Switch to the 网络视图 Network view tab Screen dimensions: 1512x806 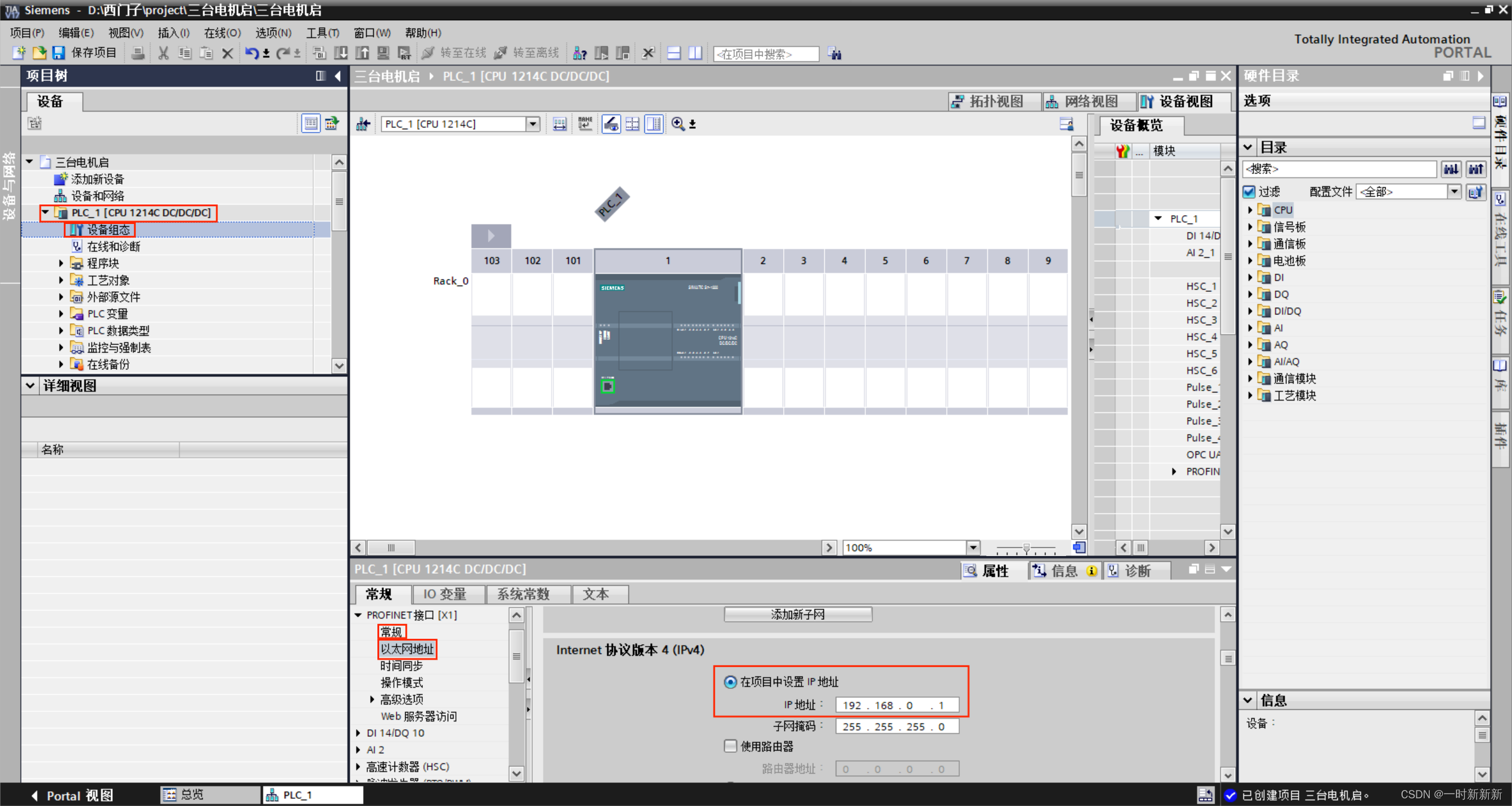[x=1083, y=102]
